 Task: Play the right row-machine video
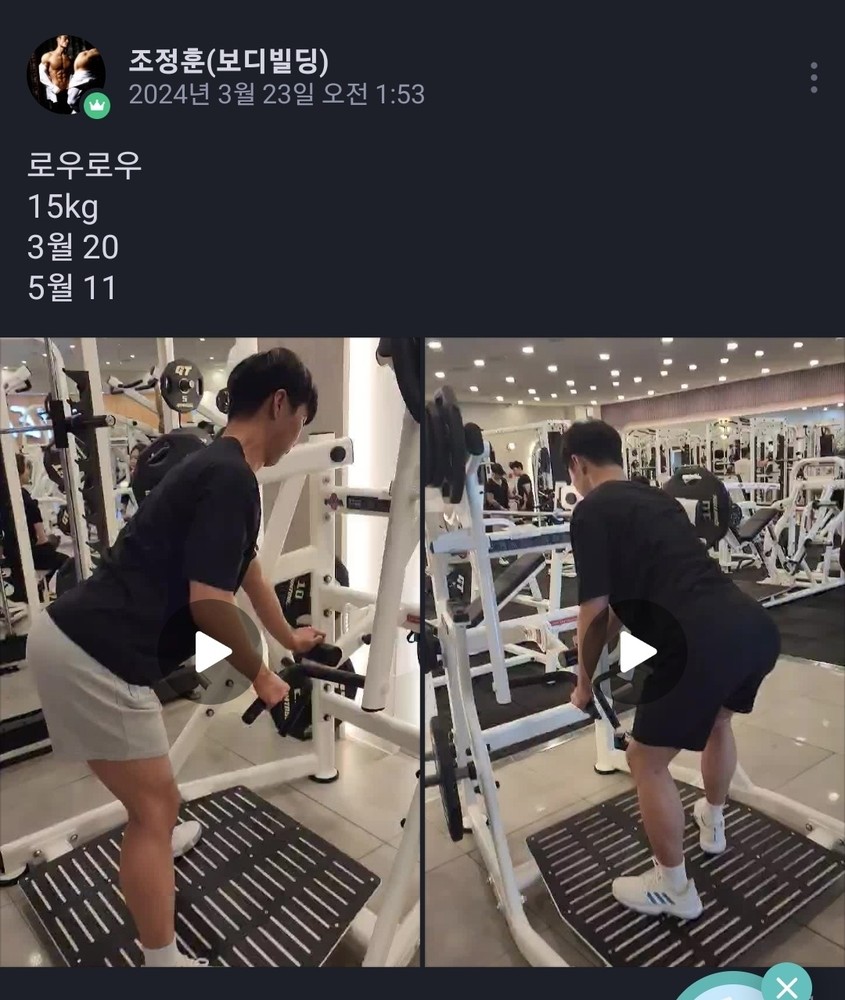pyautogui.click(x=635, y=652)
